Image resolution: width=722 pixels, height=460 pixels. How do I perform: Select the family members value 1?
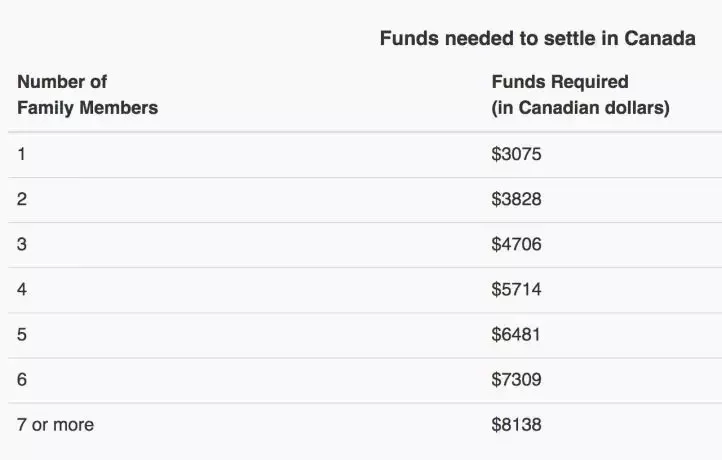point(22,155)
